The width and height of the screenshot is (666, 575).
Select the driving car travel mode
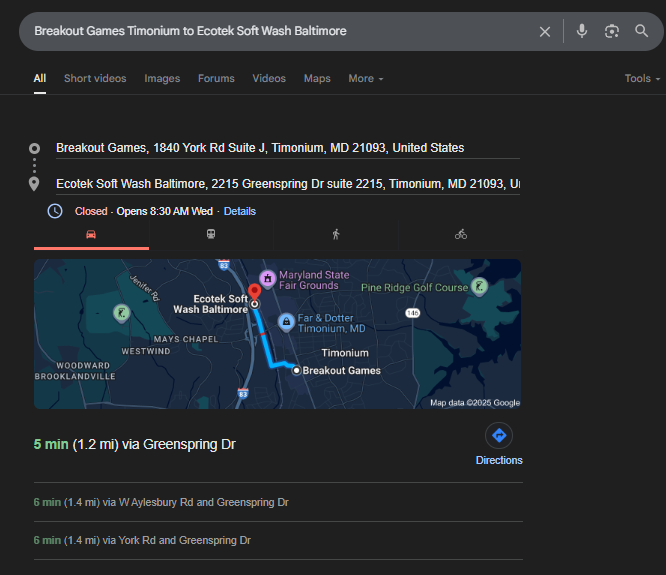coord(91,234)
